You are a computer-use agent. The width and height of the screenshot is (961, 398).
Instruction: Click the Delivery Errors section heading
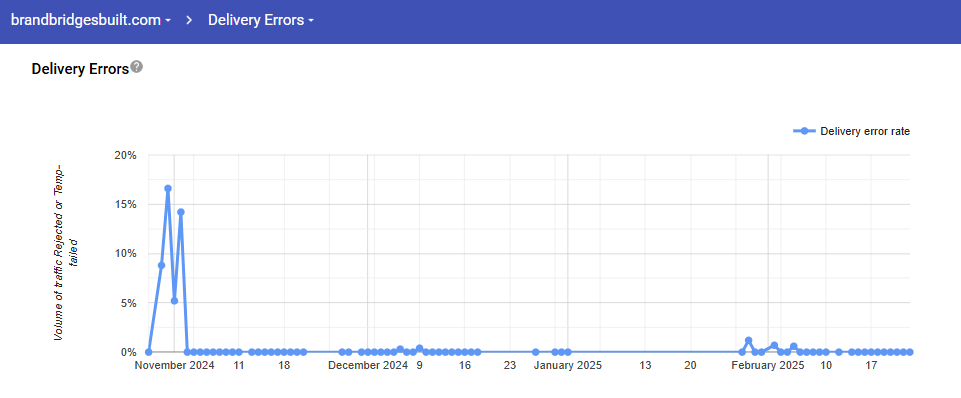click(80, 69)
